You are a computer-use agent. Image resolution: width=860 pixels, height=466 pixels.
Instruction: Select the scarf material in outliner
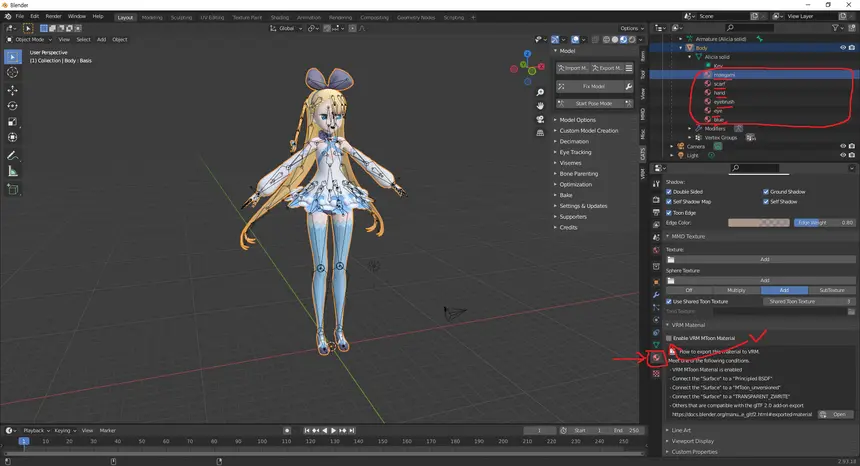coord(719,84)
